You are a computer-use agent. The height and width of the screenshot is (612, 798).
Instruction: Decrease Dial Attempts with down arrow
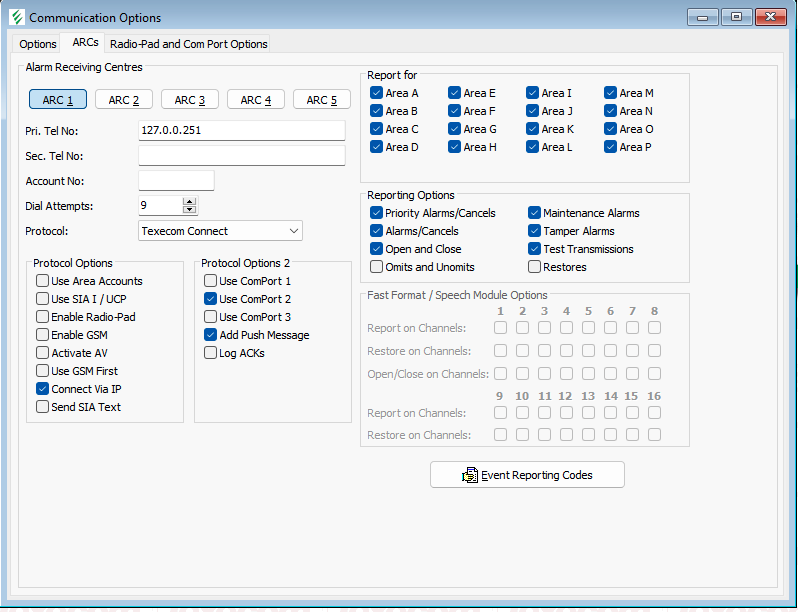click(190, 210)
